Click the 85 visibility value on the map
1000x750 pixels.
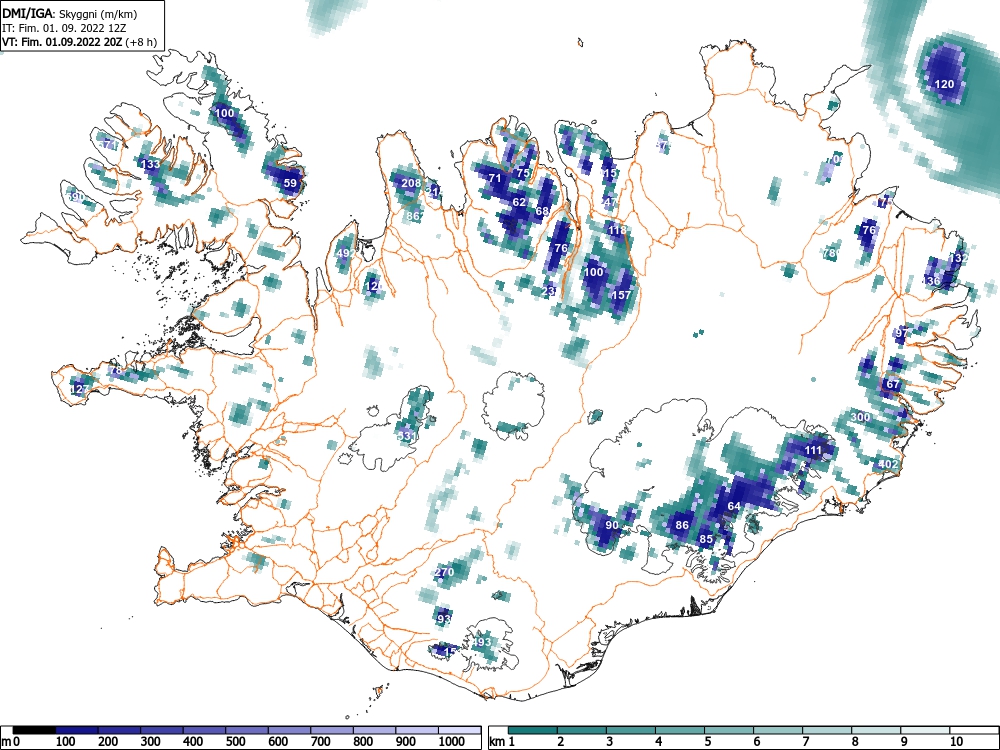point(705,539)
